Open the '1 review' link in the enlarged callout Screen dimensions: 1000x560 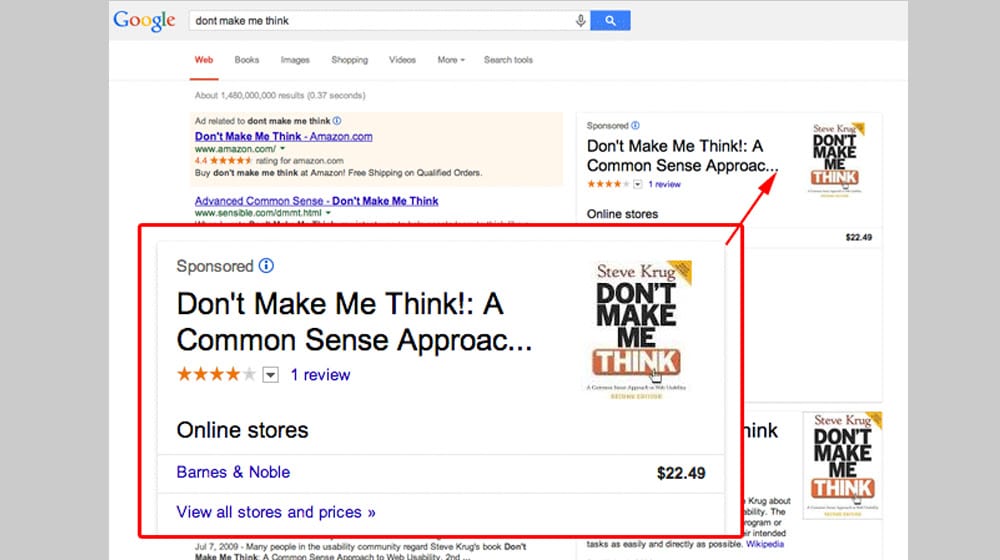[320, 375]
